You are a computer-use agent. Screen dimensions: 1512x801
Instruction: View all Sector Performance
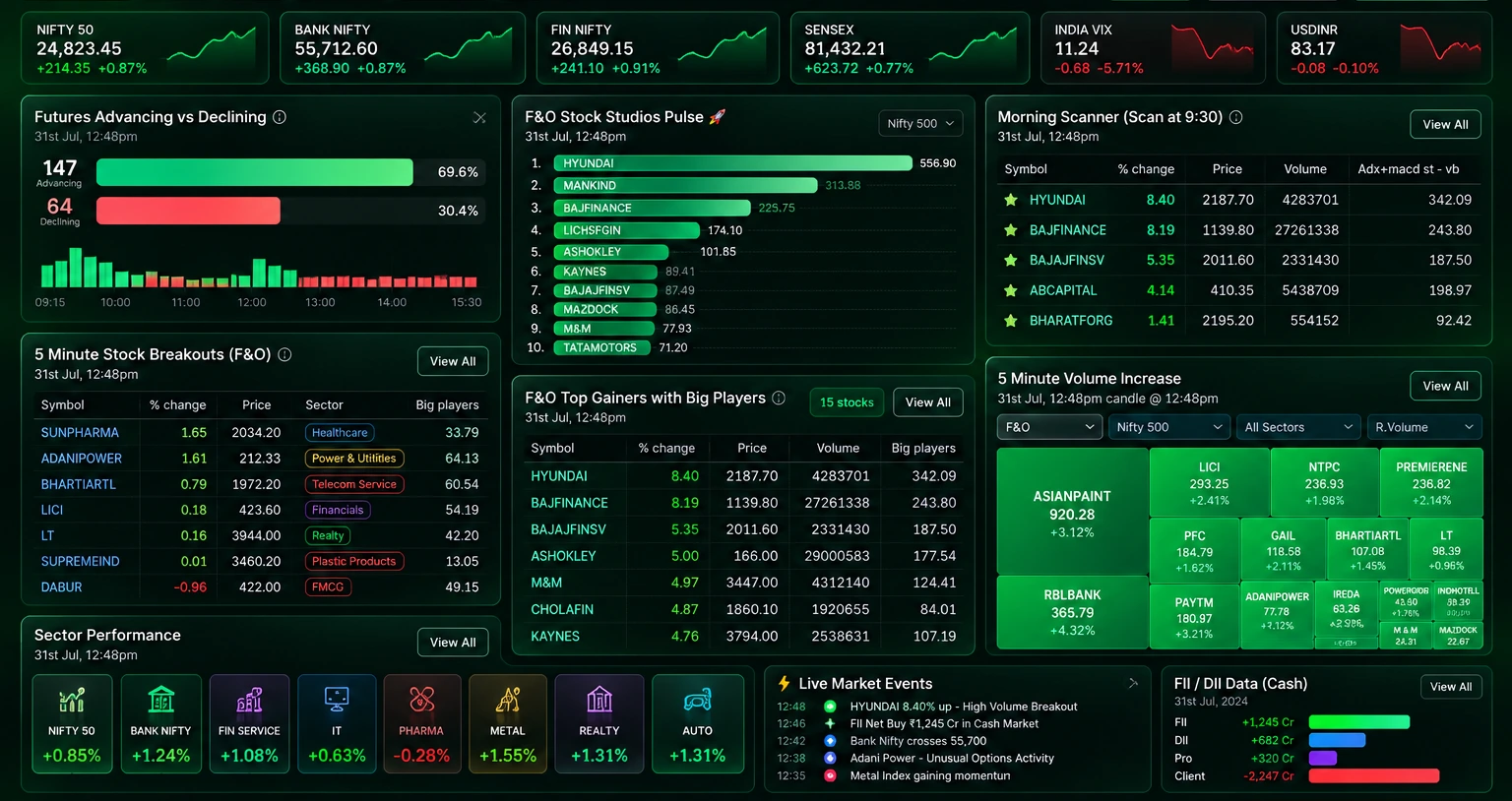tap(453, 643)
